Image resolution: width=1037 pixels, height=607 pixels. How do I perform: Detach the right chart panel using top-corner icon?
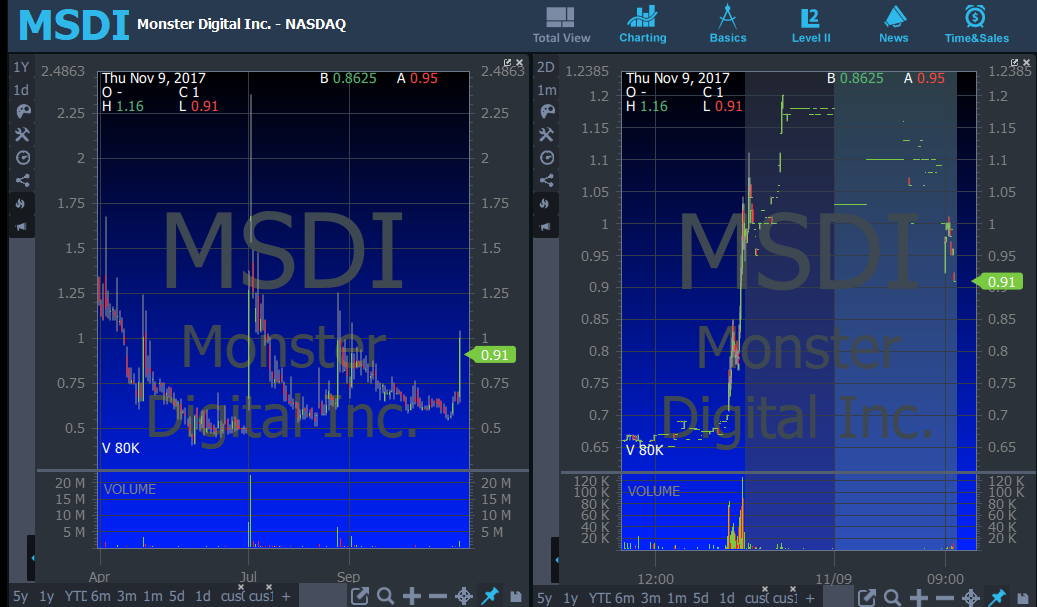pos(1015,63)
